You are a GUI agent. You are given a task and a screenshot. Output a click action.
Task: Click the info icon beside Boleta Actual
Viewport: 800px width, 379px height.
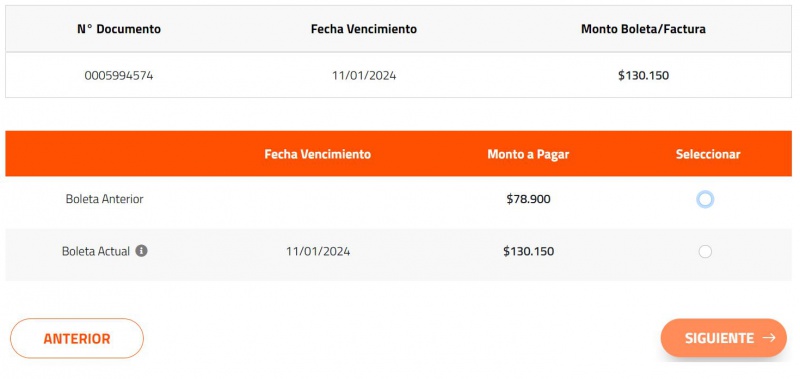141,251
